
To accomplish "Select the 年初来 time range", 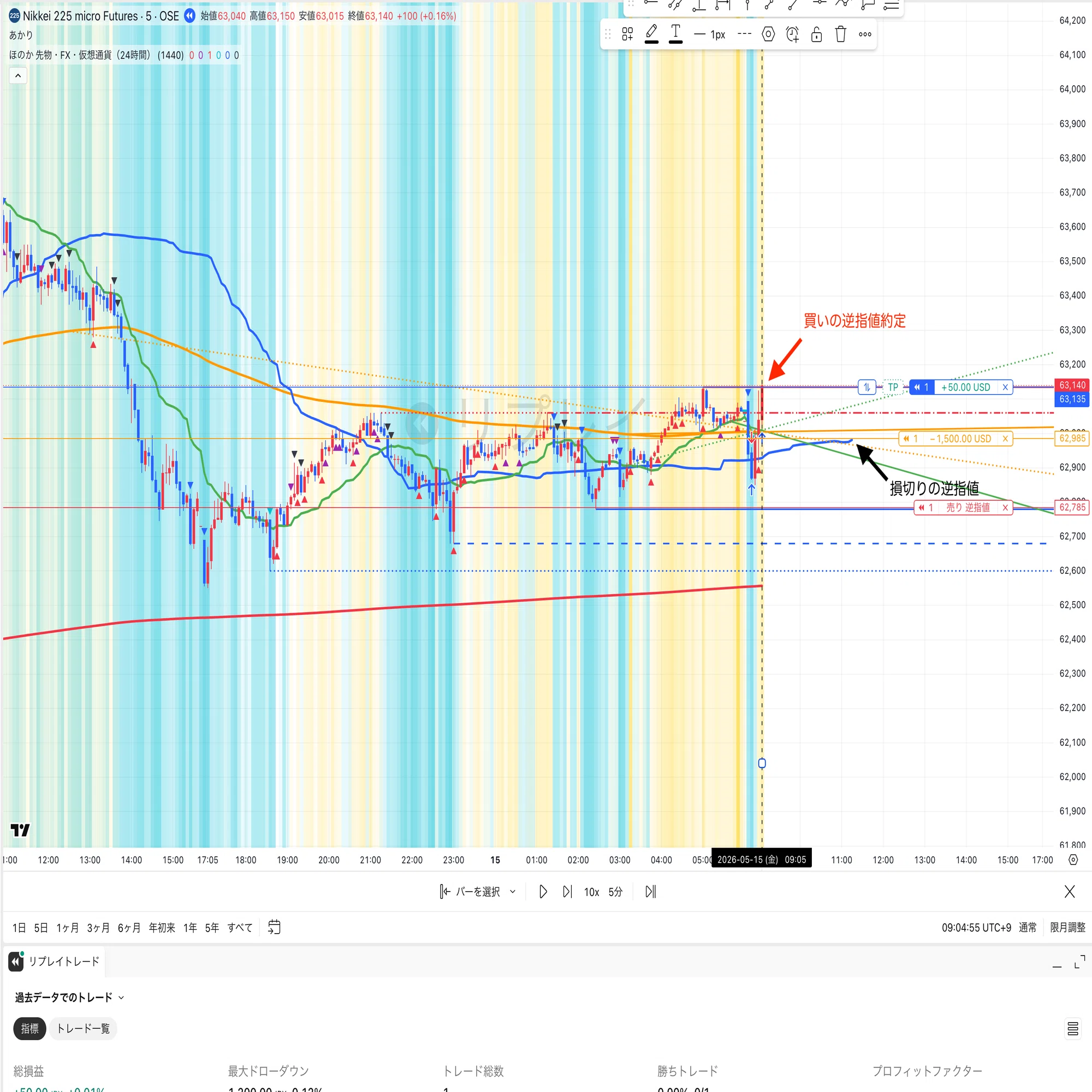I will [x=162, y=928].
